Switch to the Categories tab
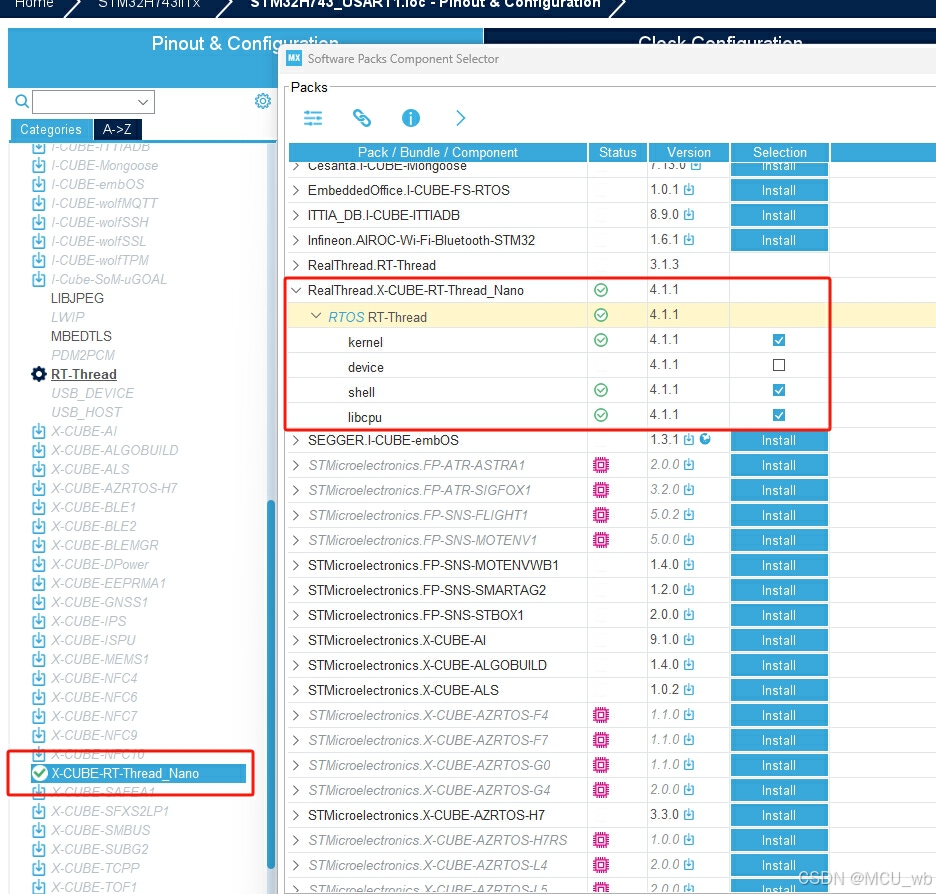This screenshot has height=894, width=936. (x=51, y=130)
